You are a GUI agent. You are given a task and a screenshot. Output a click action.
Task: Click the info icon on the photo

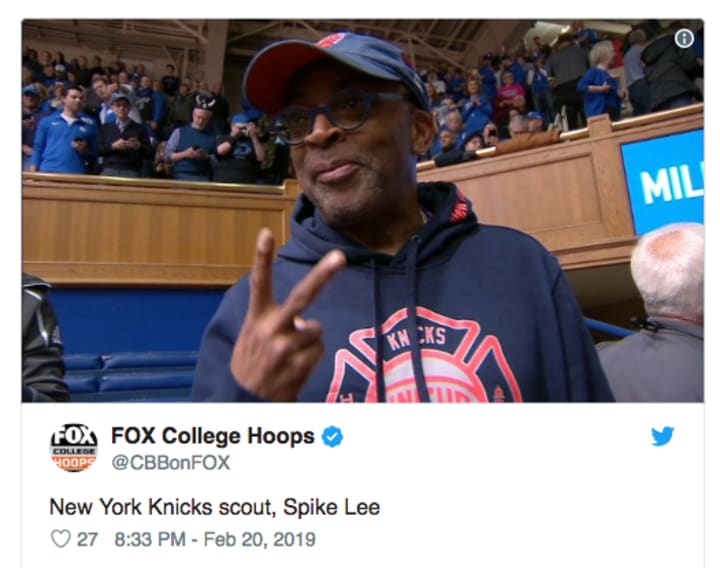[x=684, y=39]
